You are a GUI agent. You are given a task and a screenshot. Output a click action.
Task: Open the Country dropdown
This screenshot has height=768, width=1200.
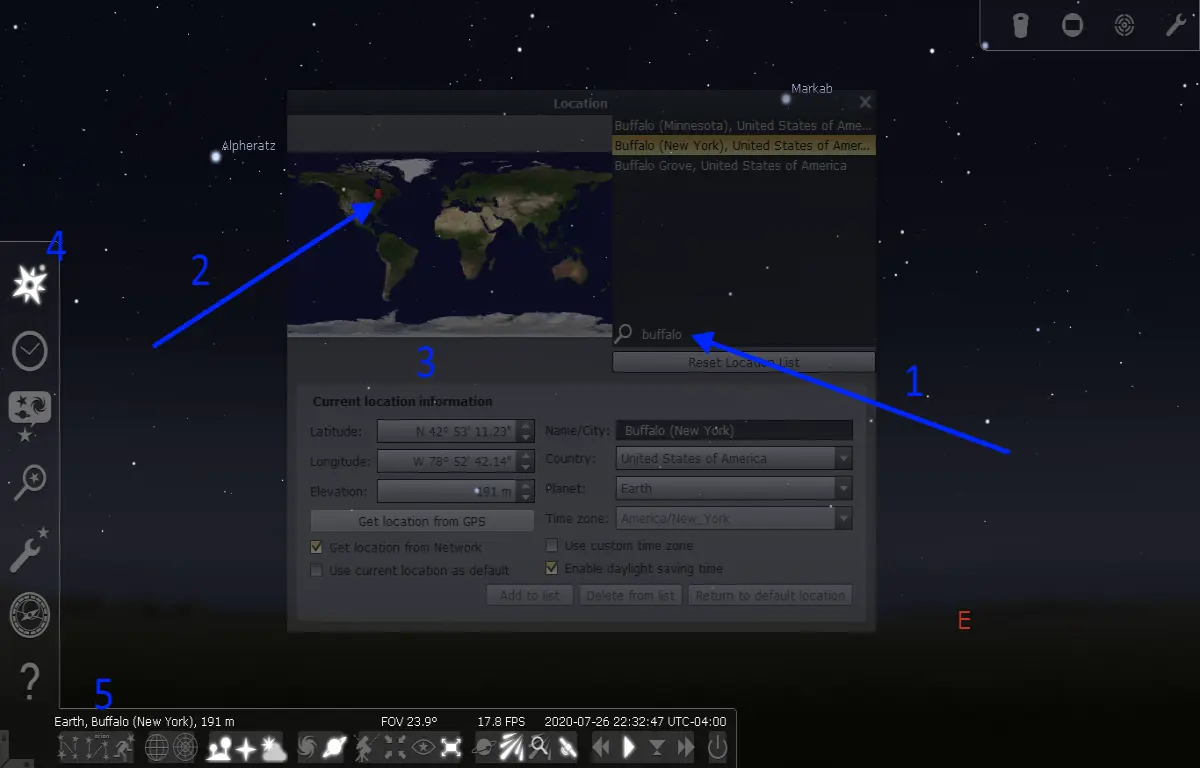pyautogui.click(x=734, y=459)
